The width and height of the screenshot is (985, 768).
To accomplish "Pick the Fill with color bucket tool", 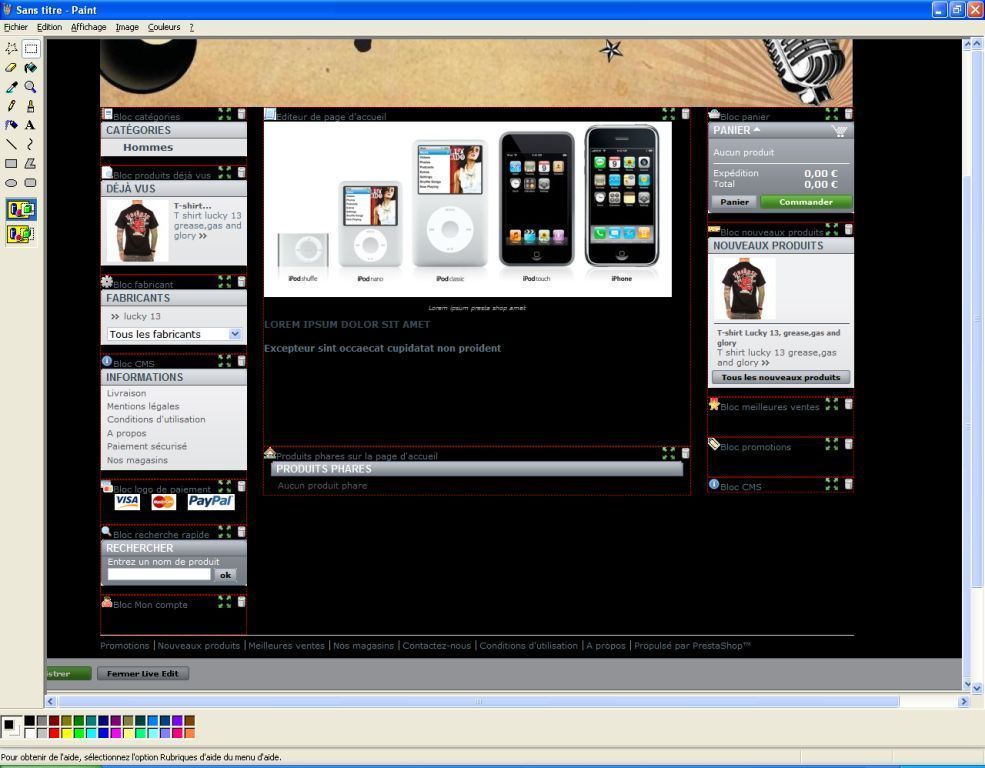I will tap(30, 68).
